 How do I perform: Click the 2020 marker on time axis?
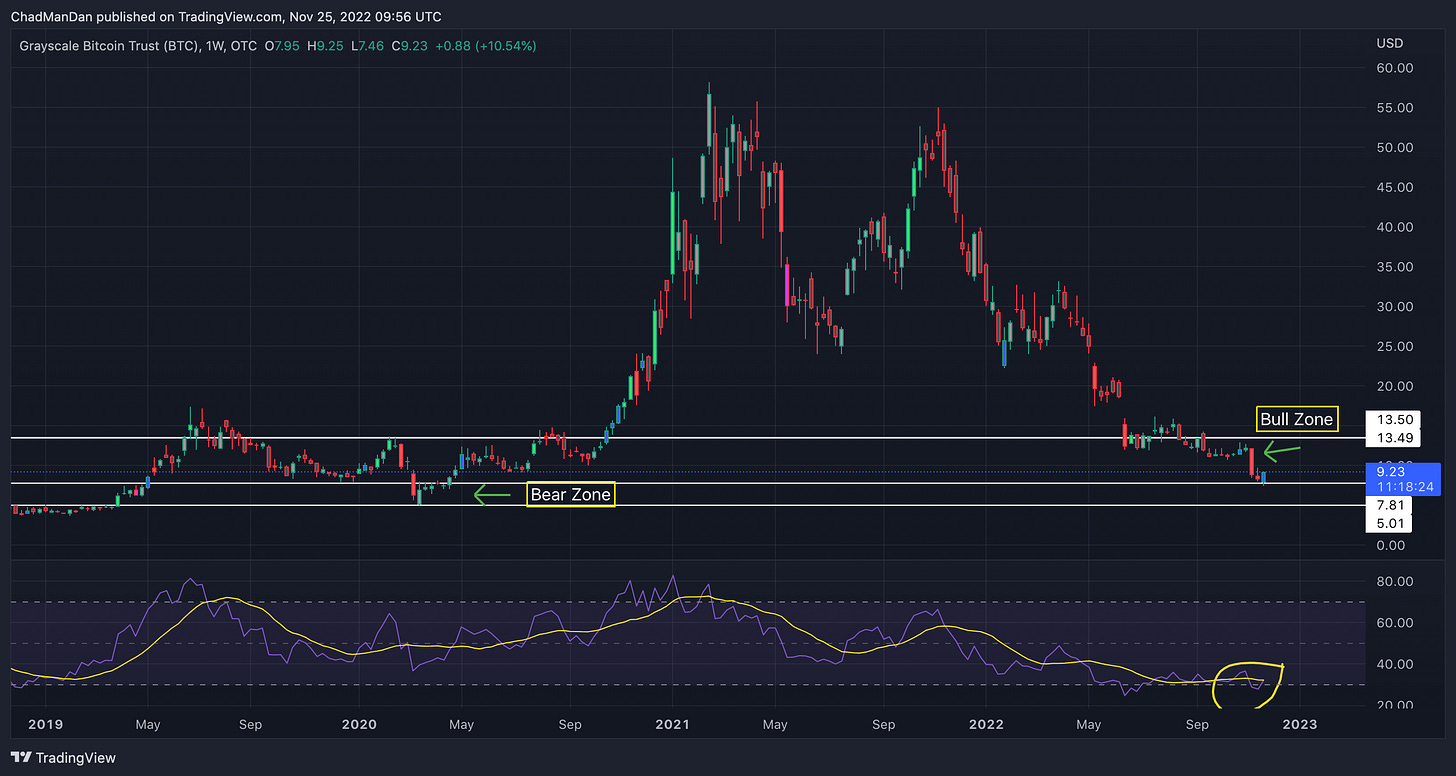click(358, 722)
